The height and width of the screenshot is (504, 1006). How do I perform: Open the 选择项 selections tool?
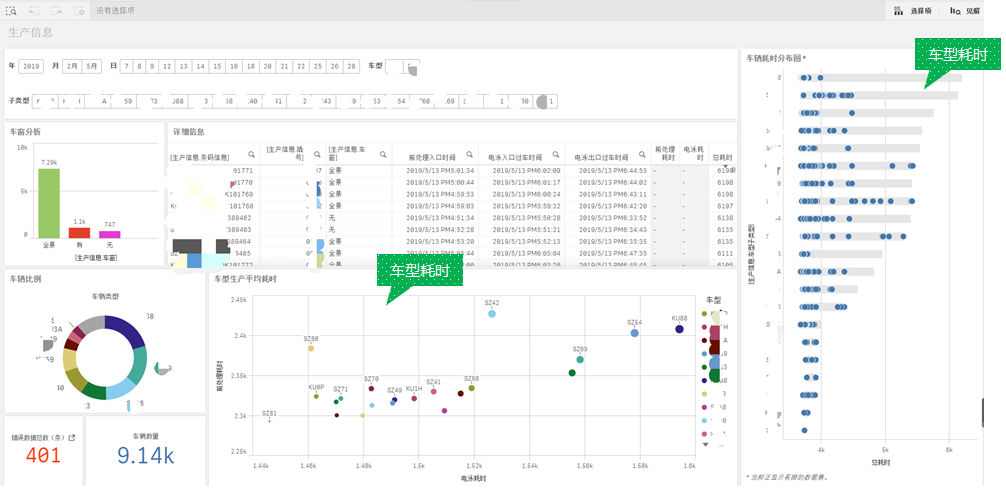913,11
